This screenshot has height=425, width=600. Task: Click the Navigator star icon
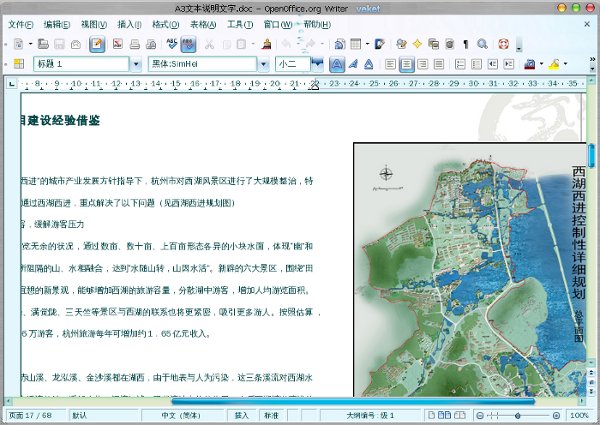(x=417, y=44)
